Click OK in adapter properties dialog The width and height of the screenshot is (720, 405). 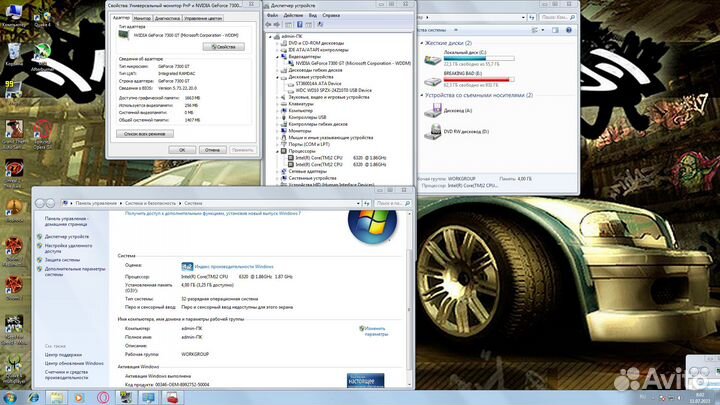[182, 150]
